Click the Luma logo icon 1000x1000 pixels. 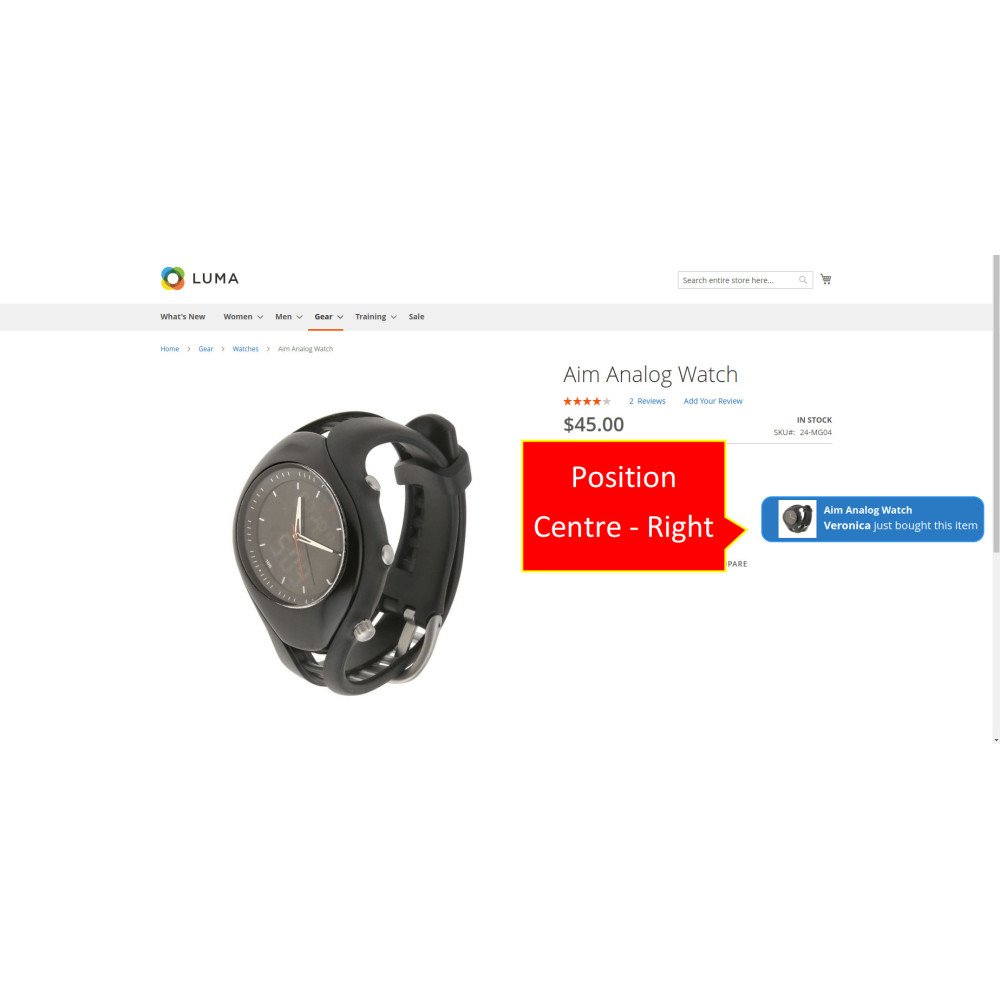pos(173,279)
